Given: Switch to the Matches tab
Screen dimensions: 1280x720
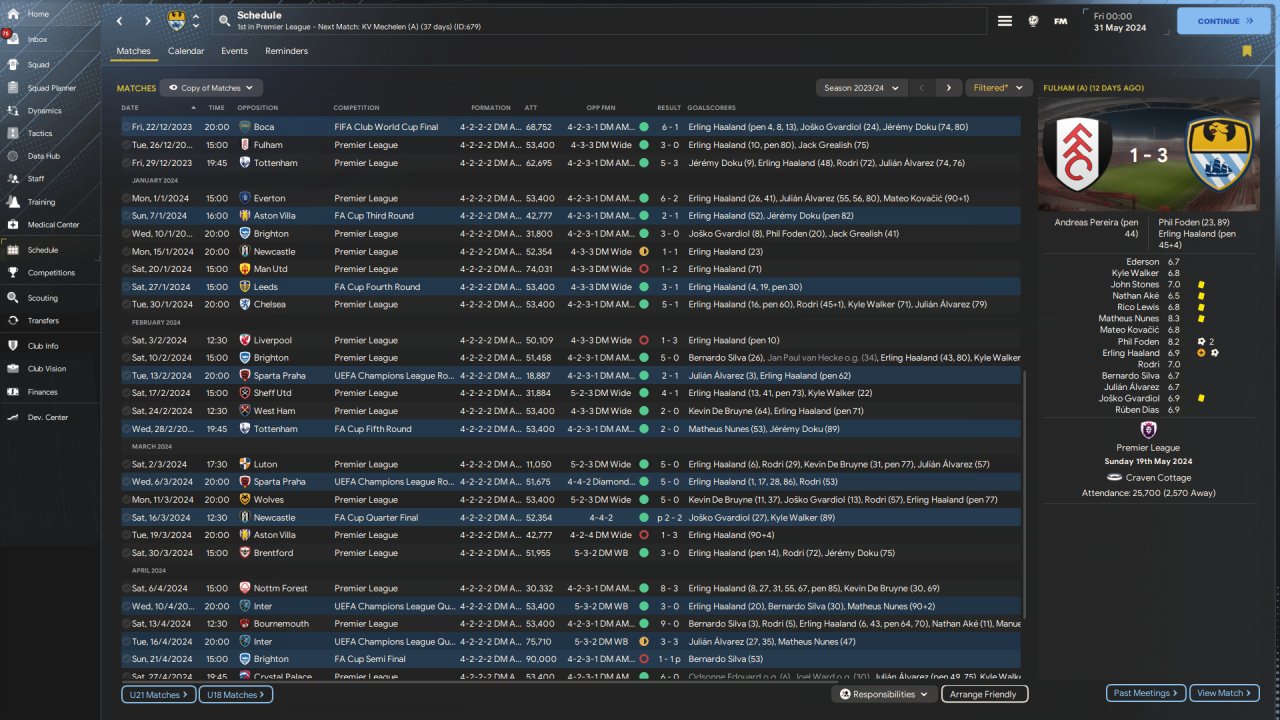Looking at the screenshot, I should [134, 51].
